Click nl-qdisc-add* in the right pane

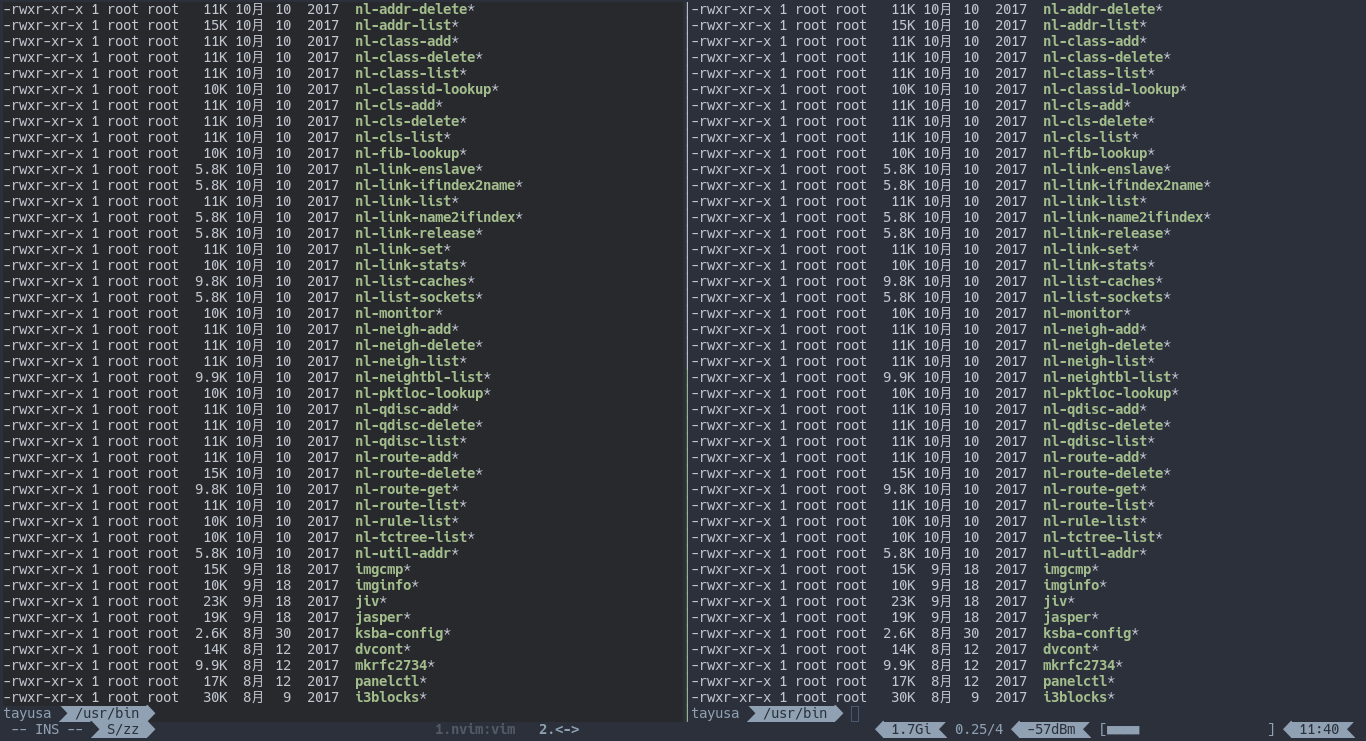pyautogui.click(x=1095, y=409)
